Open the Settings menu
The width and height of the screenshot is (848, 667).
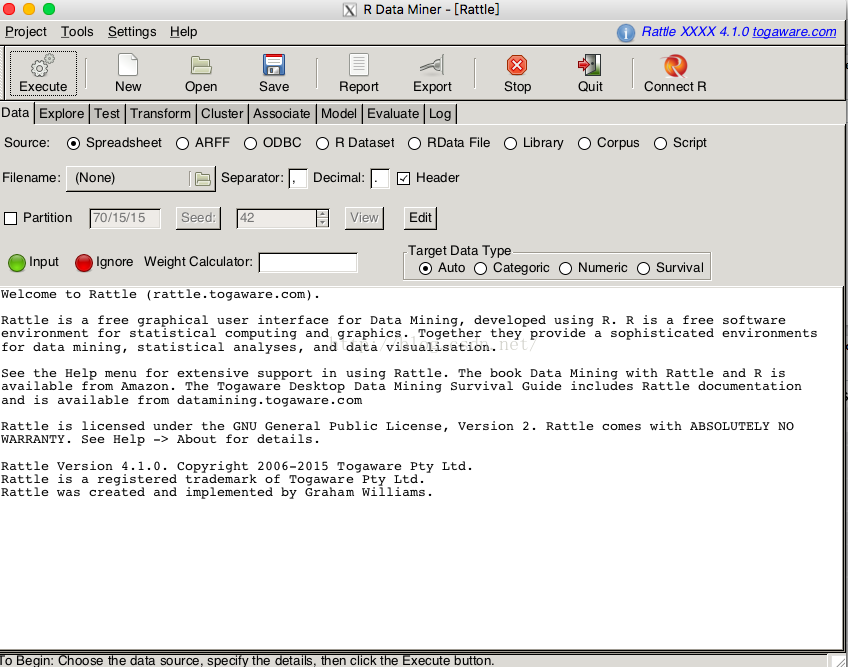pyautogui.click(x=132, y=32)
